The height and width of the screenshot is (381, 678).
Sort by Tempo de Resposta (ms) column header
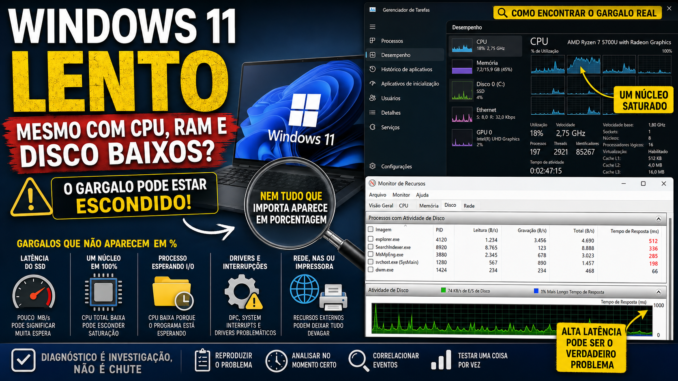pyautogui.click(x=634, y=231)
